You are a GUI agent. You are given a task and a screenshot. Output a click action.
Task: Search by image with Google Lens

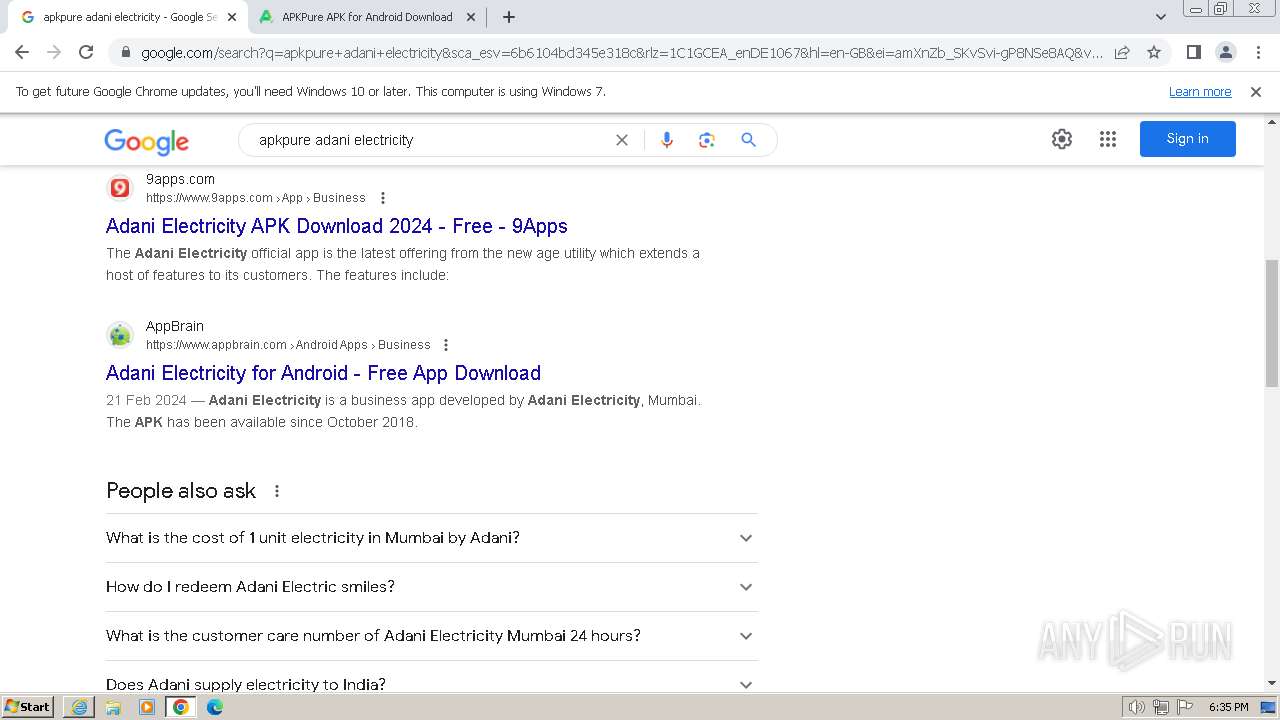click(x=707, y=140)
